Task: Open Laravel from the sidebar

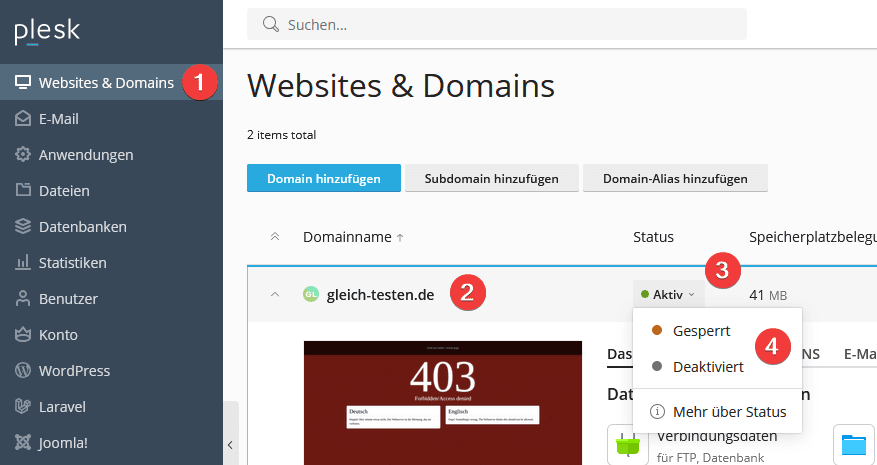Action: point(62,407)
